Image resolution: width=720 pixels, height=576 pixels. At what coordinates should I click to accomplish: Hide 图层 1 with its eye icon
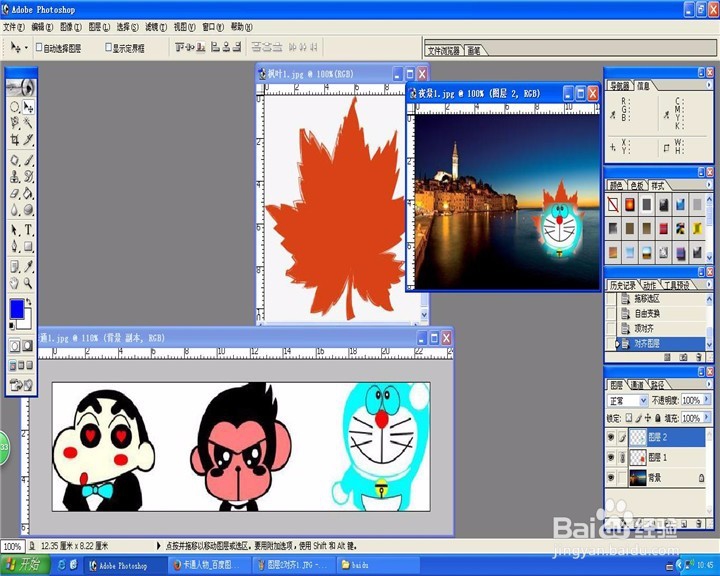coord(611,457)
